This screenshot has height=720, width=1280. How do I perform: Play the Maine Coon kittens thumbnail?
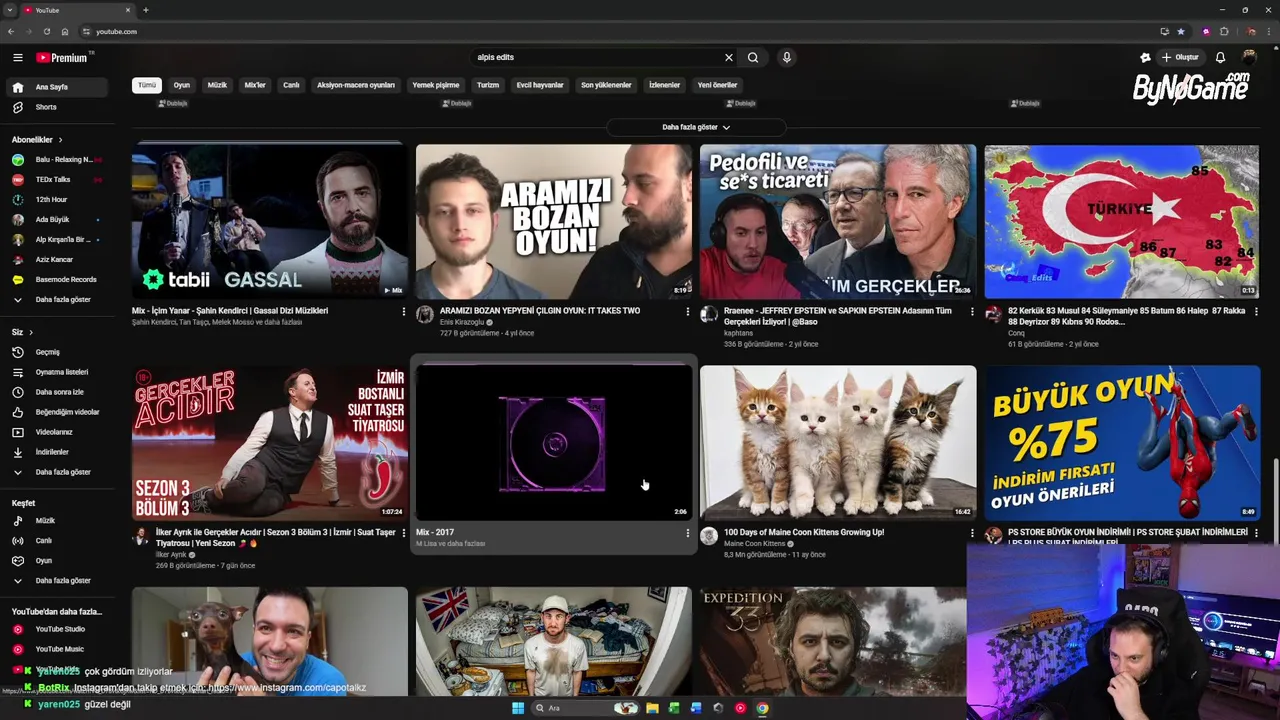[x=838, y=443]
